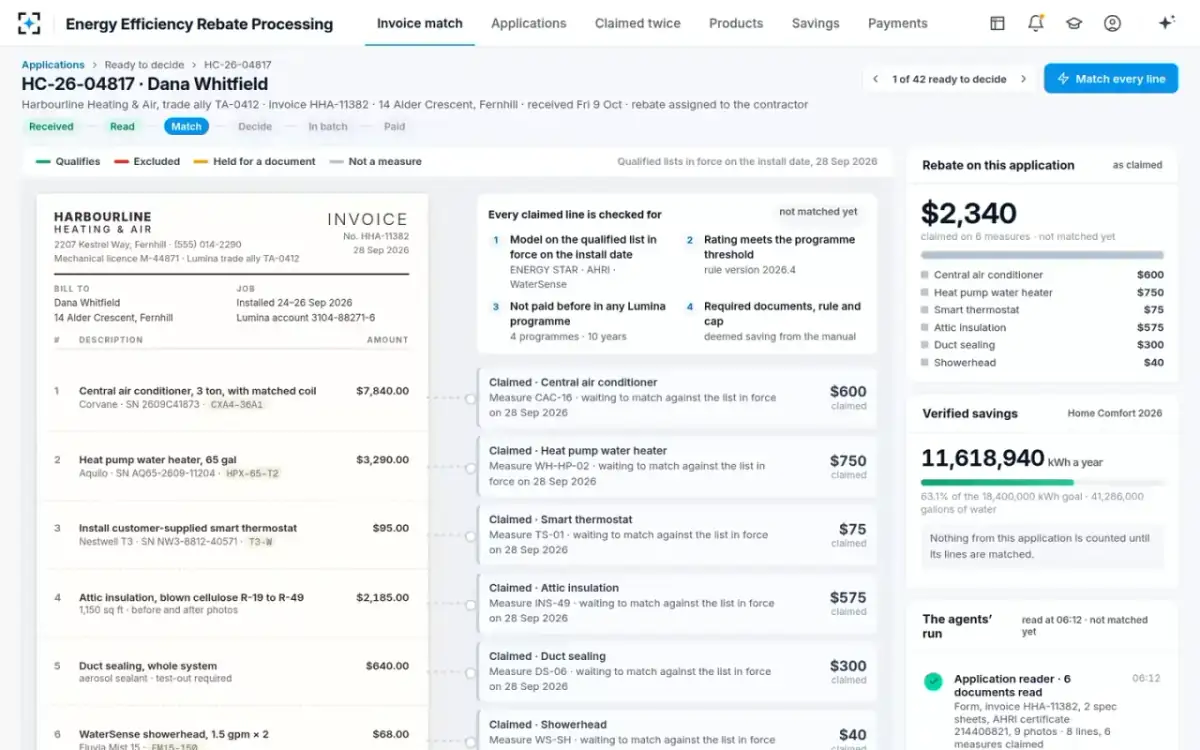
Task: Select invoice line Install customer-supplied smart thermostat
Action: pyautogui.click(x=232, y=535)
